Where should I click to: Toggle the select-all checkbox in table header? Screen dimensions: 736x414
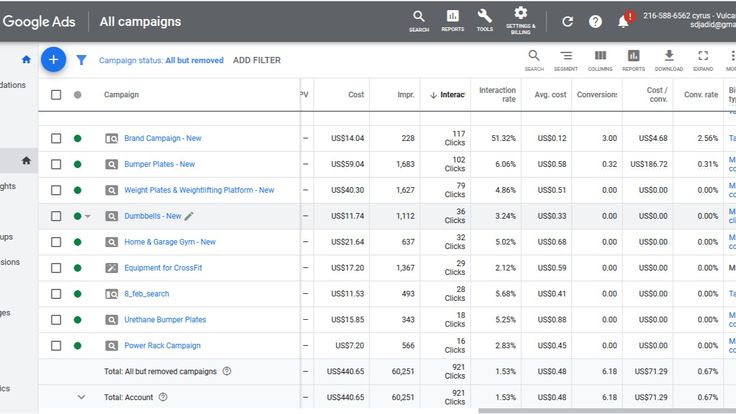tap(56, 95)
